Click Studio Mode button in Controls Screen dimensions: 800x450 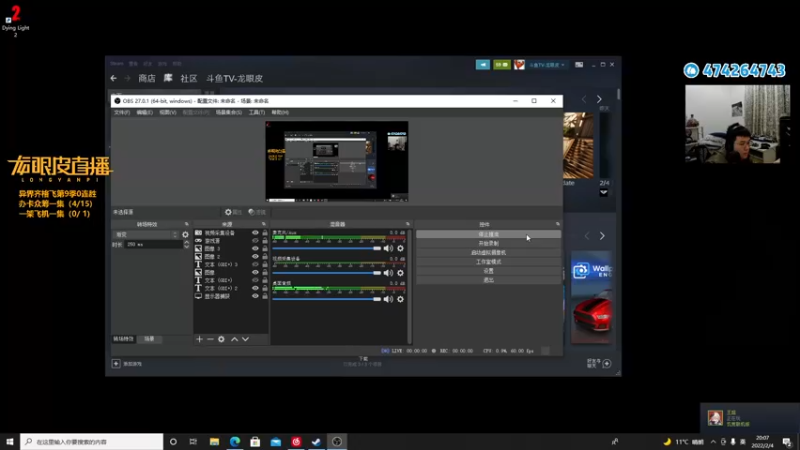(488, 262)
